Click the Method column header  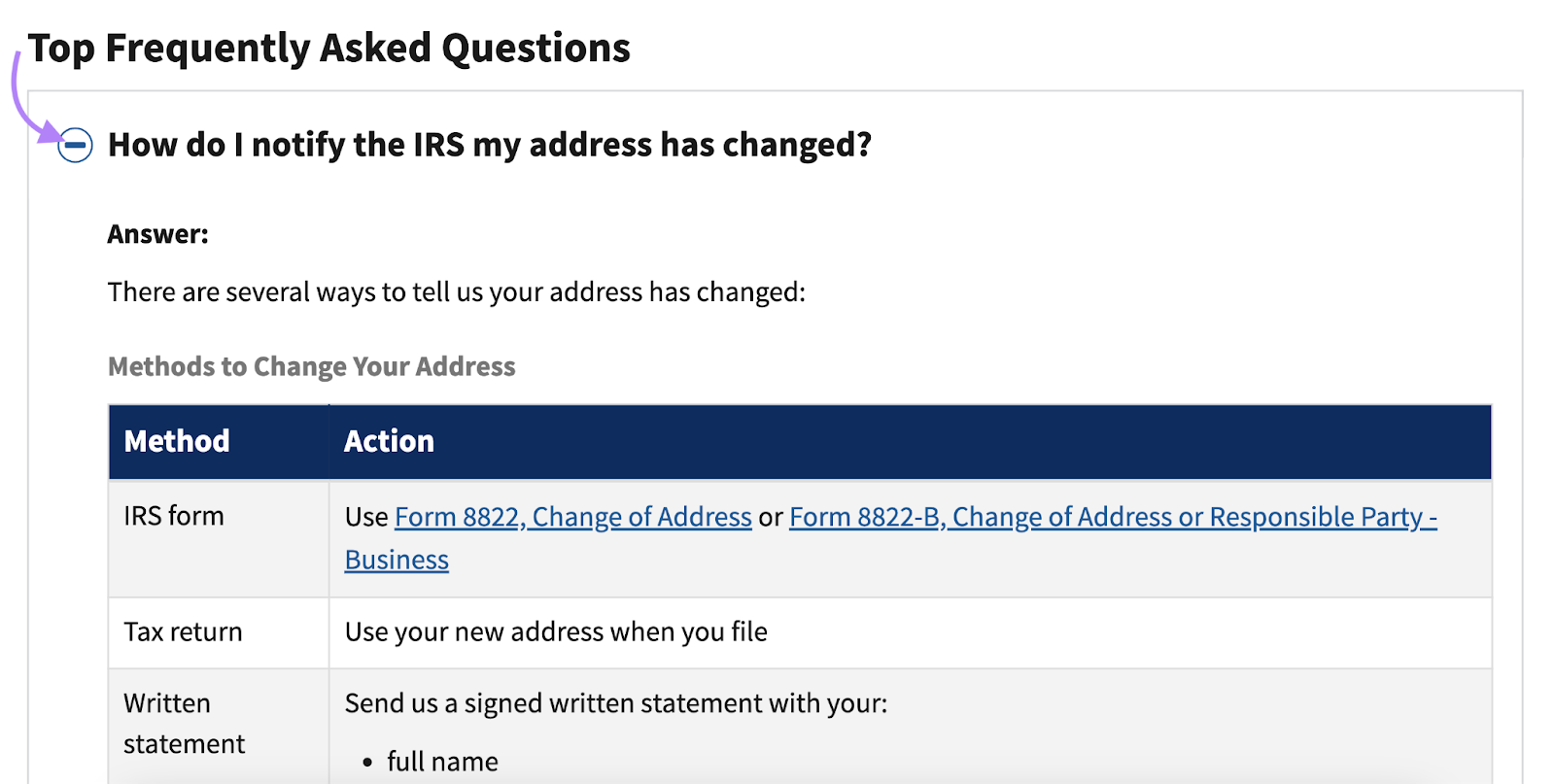coord(176,441)
